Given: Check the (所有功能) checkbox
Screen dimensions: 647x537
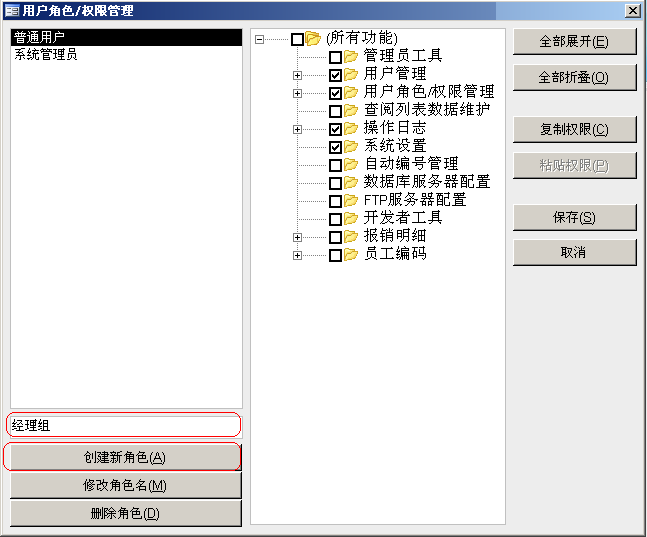Looking at the screenshot, I should coord(298,40).
